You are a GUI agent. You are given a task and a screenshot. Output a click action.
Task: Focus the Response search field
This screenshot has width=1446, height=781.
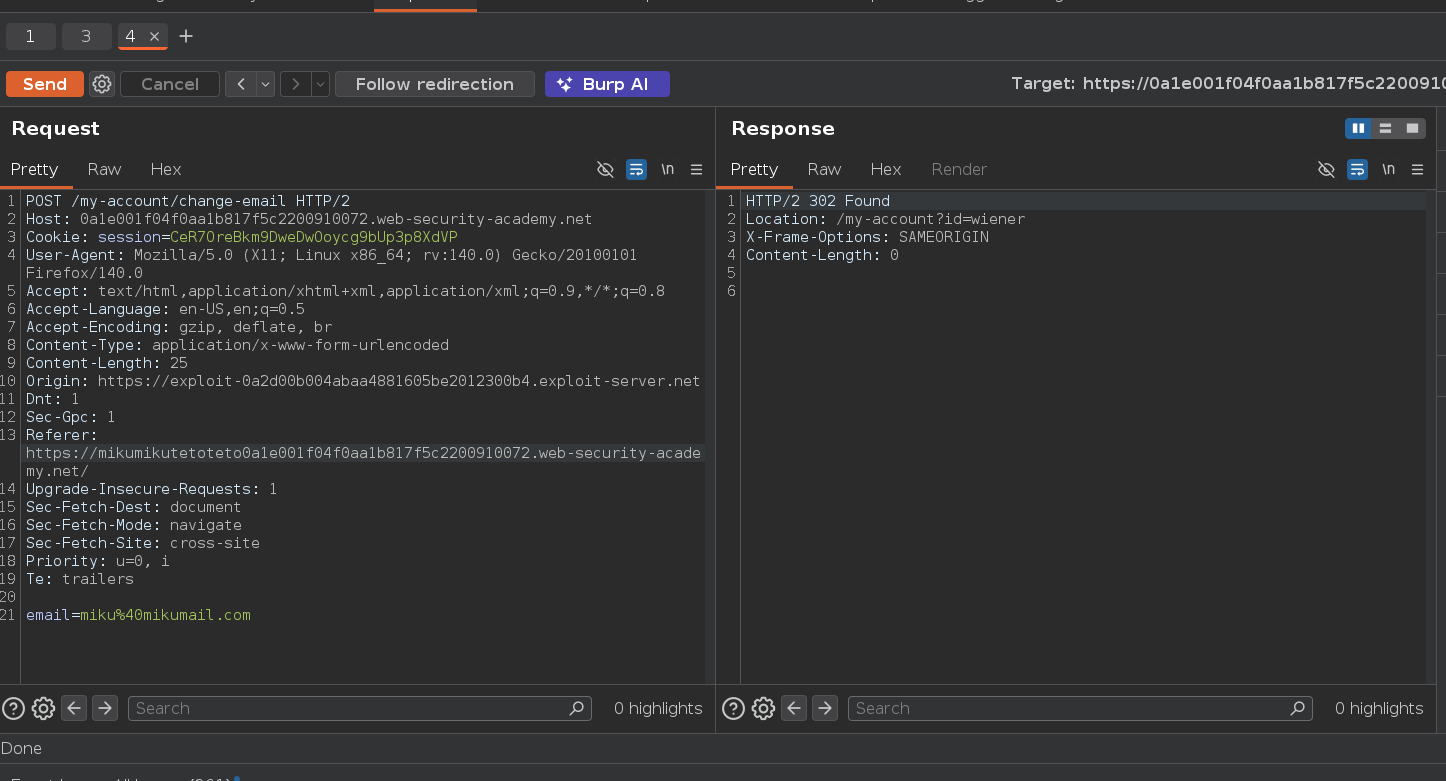point(1080,708)
